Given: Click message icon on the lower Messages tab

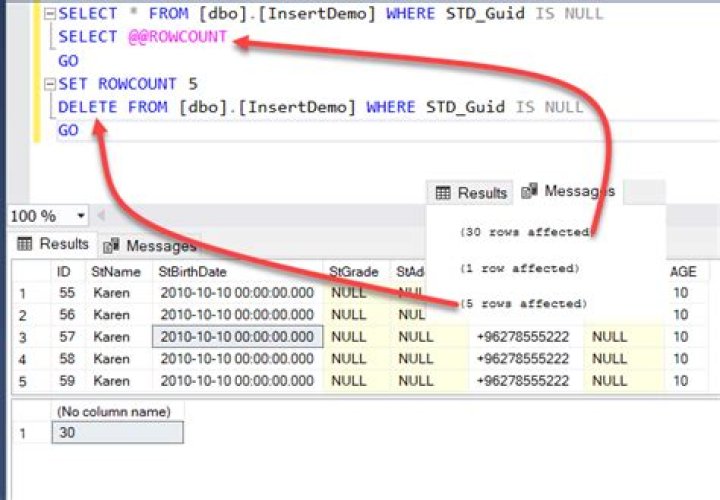Looking at the screenshot, I should (112, 245).
